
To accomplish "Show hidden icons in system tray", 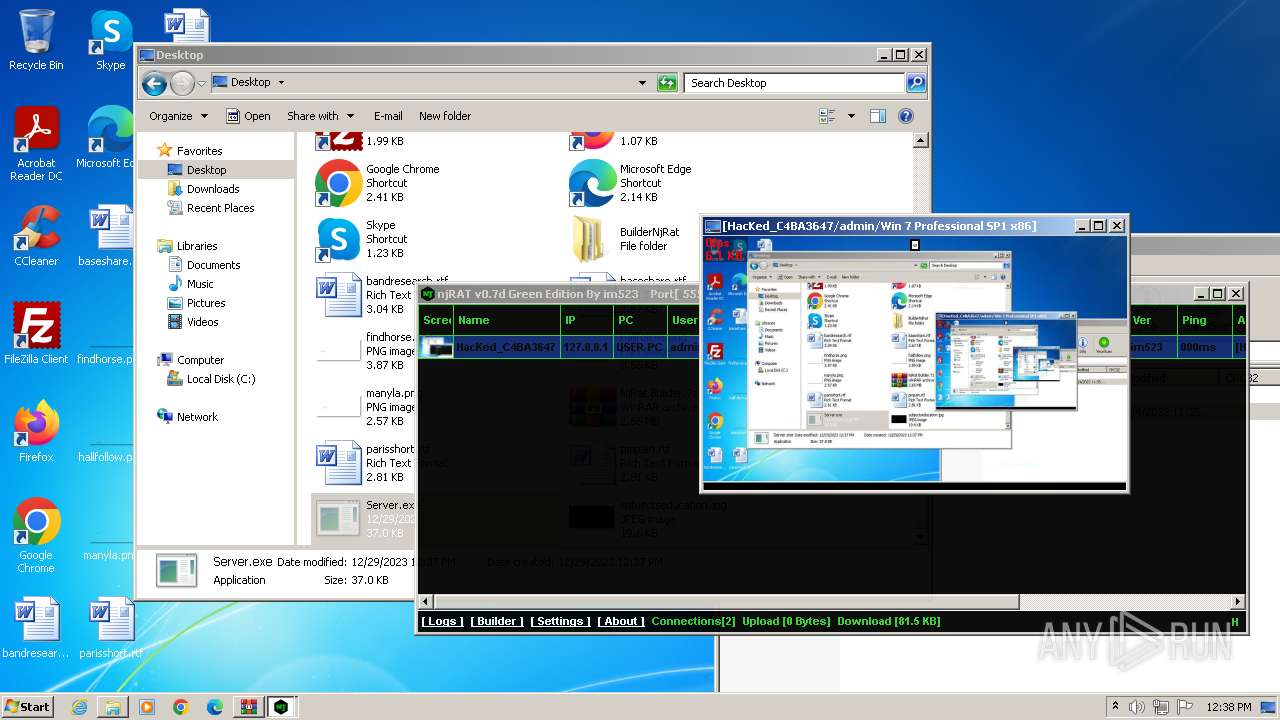I will (x=1116, y=707).
